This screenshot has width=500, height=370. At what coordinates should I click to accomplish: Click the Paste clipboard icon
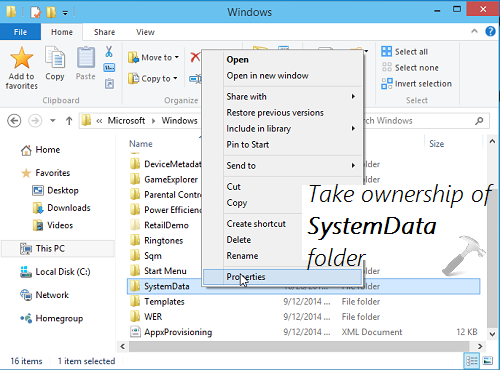[86, 57]
